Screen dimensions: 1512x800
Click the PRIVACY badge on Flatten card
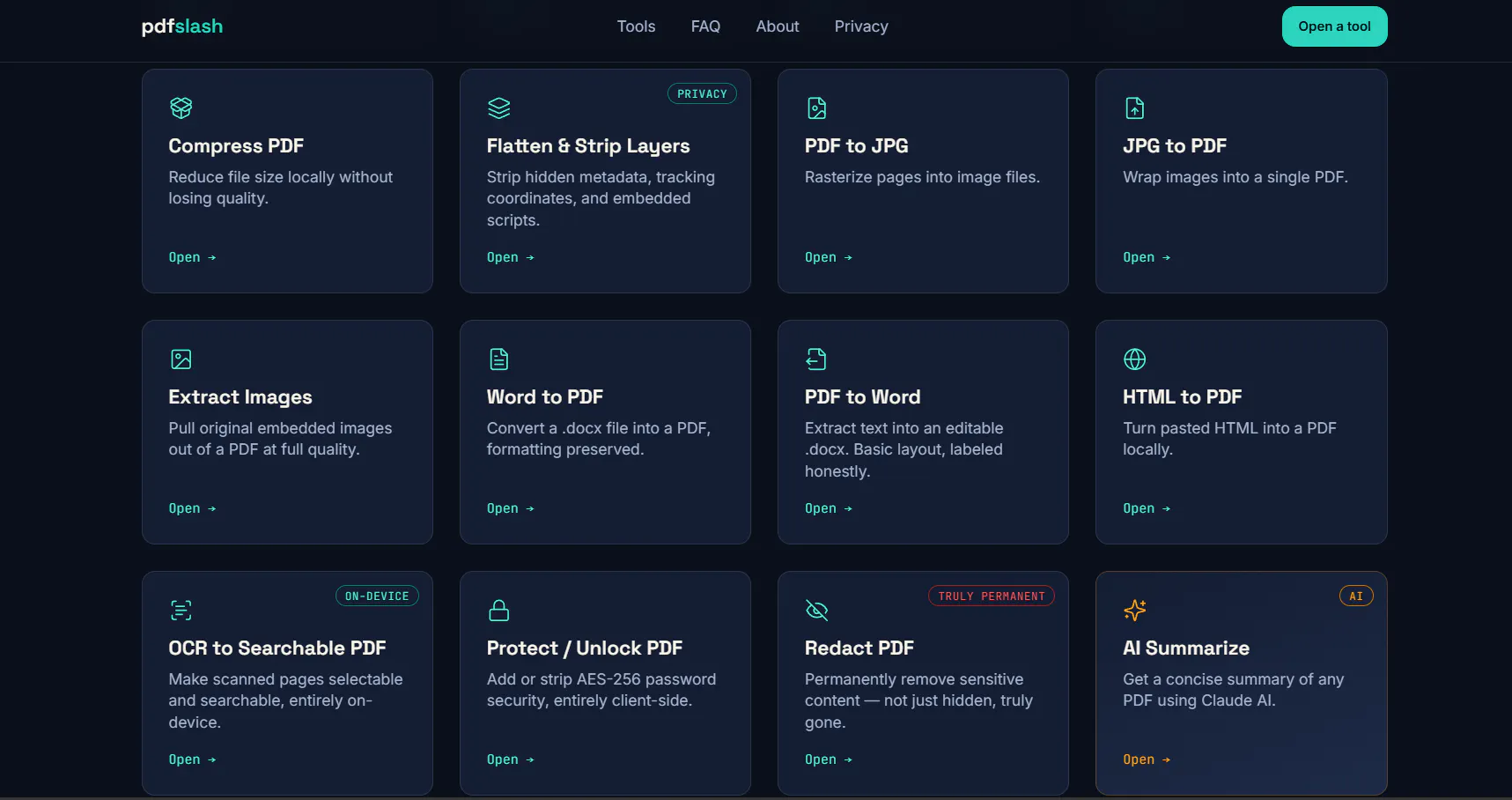coord(702,94)
